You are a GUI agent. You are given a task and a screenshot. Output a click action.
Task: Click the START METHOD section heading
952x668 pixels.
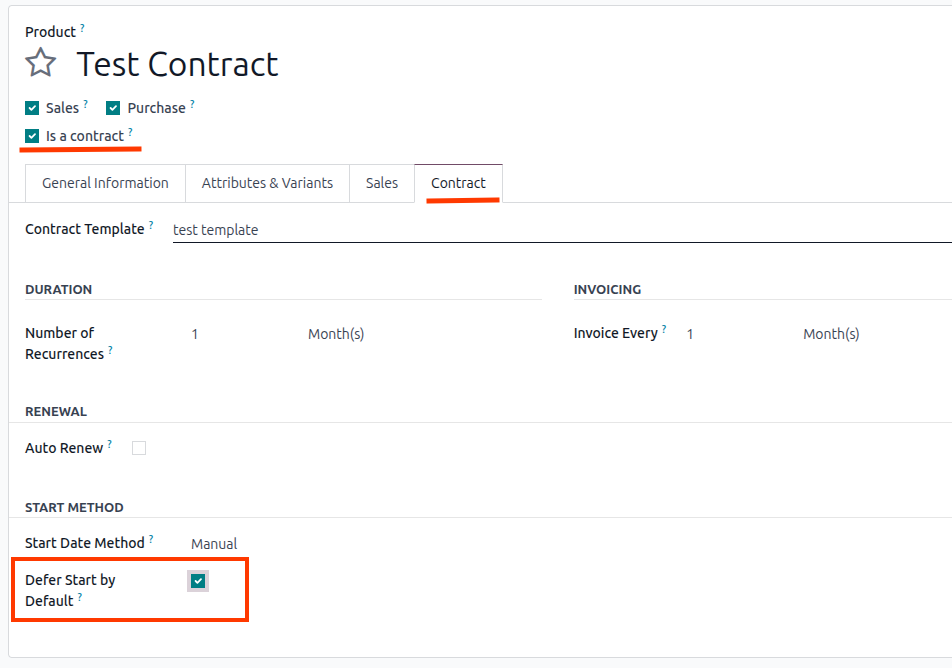coord(74,507)
